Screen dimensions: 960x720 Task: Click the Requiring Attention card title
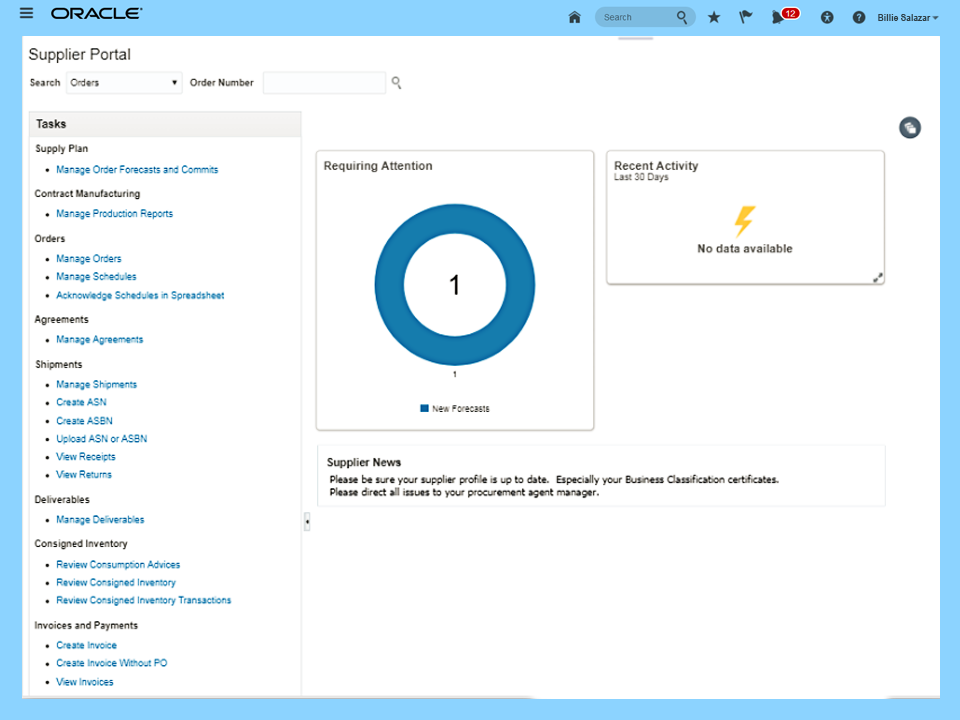[378, 166]
